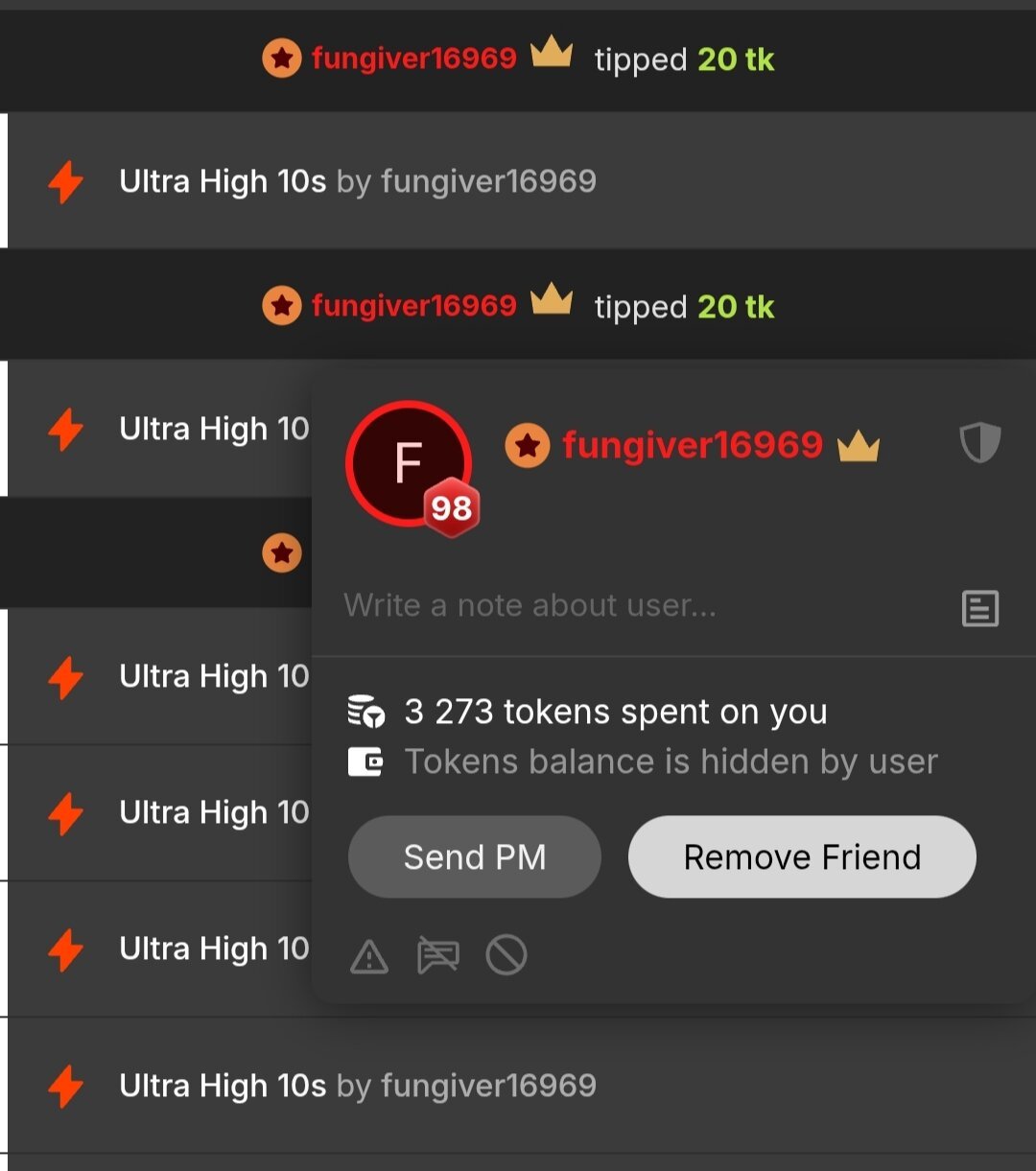The image size is (1036, 1171).
Task: Click fungiver16969 in the top tip message
Action: click(413, 59)
